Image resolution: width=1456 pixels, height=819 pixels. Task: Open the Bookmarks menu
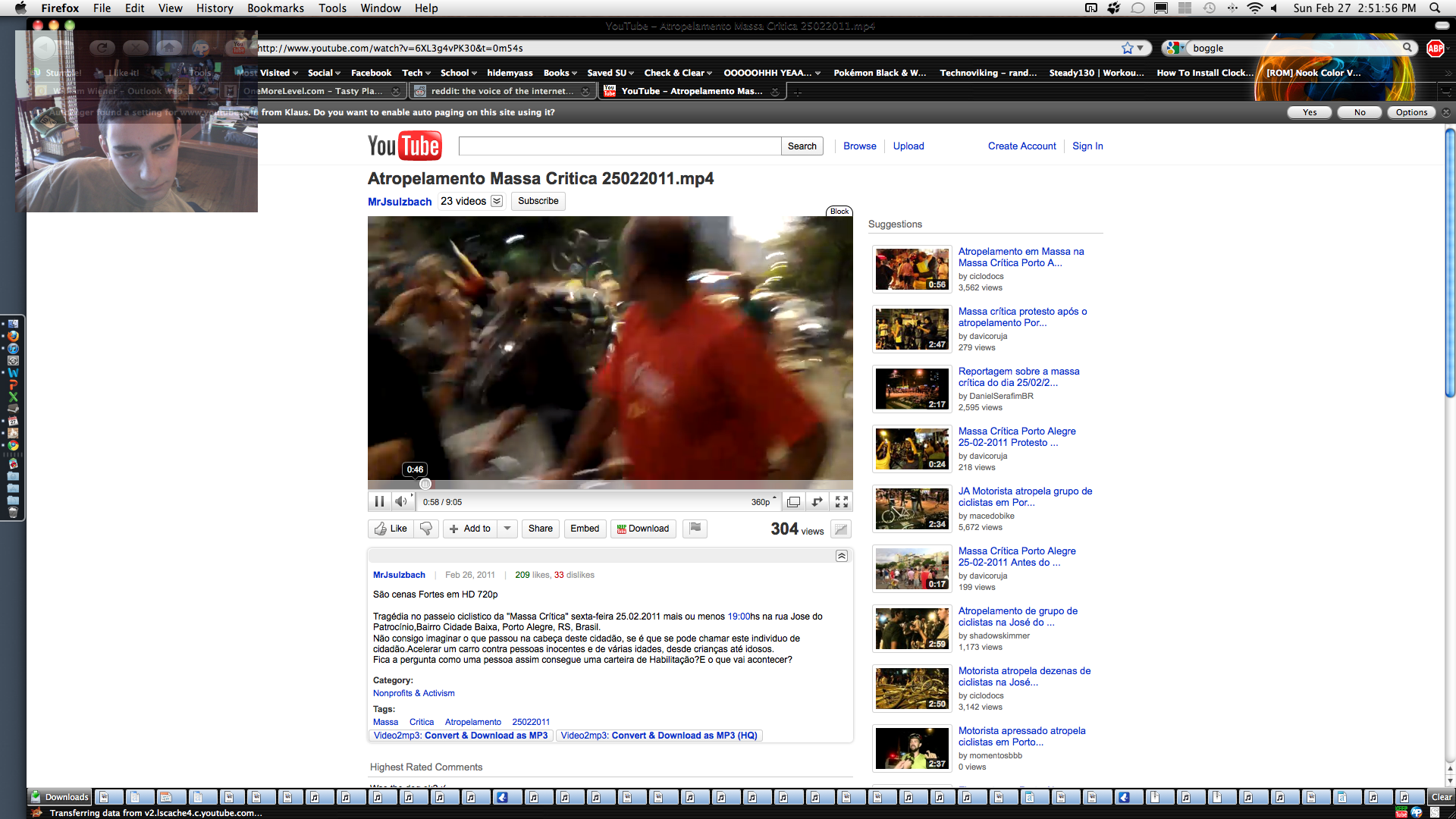click(275, 8)
